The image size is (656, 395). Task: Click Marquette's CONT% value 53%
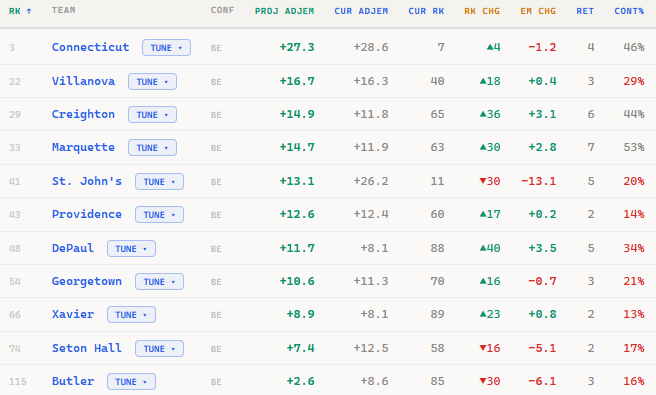tap(634, 147)
